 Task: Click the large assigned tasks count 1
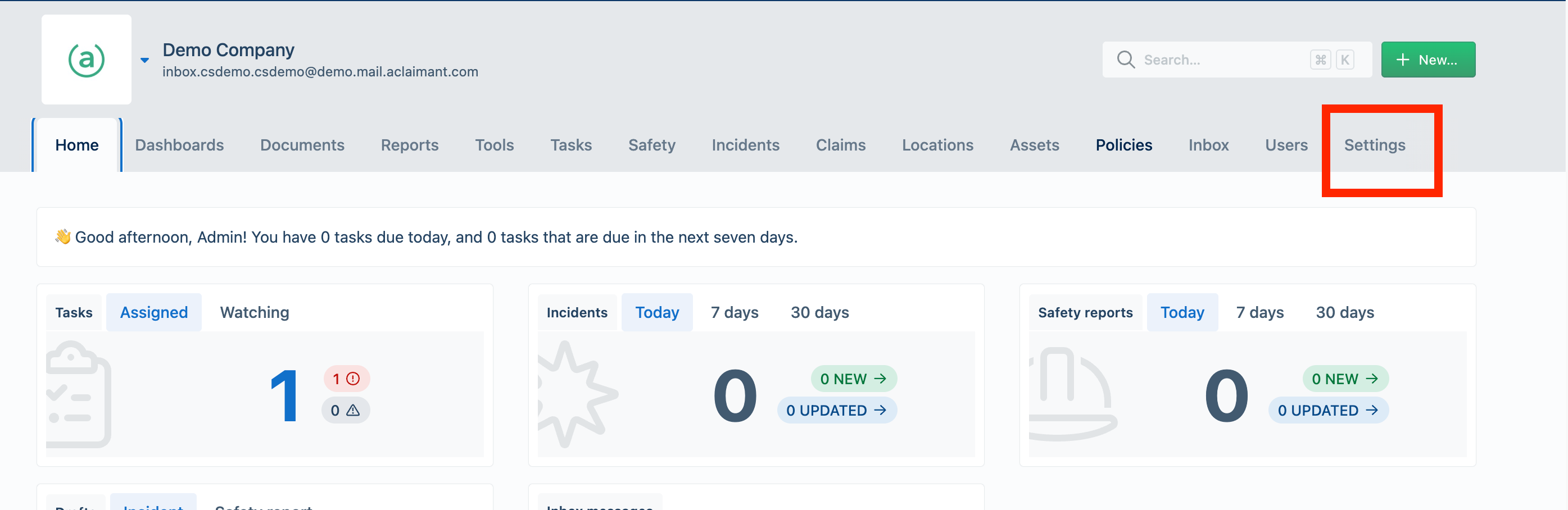pos(284,395)
